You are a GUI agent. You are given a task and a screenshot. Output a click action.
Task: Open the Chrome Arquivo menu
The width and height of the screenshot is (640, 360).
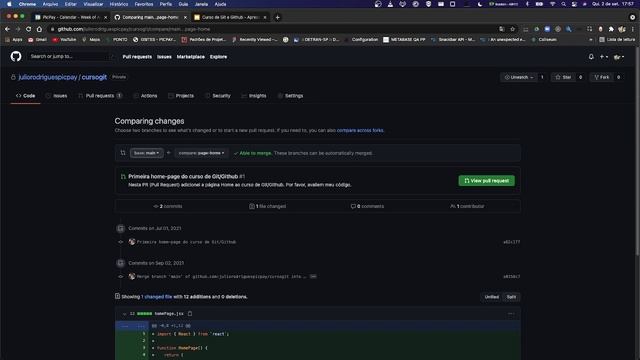click(x=50, y=4)
